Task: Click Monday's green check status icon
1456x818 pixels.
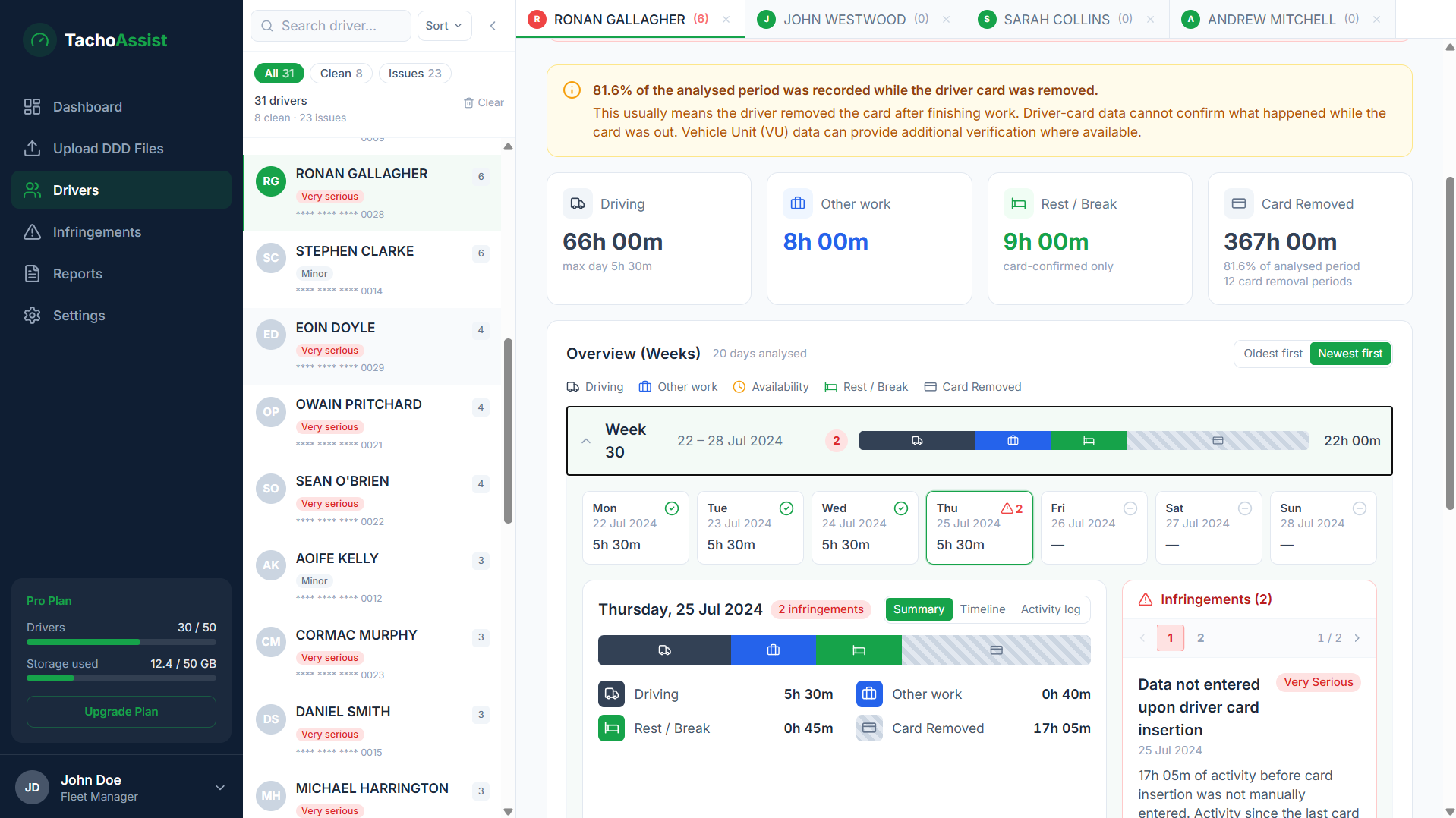Action: click(x=672, y=508)
